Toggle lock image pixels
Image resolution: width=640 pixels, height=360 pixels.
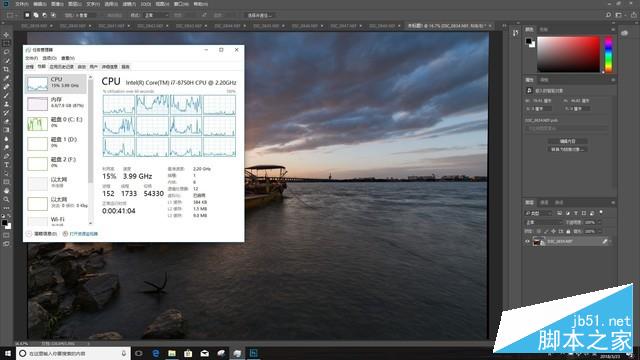click(x=547, y=231)
